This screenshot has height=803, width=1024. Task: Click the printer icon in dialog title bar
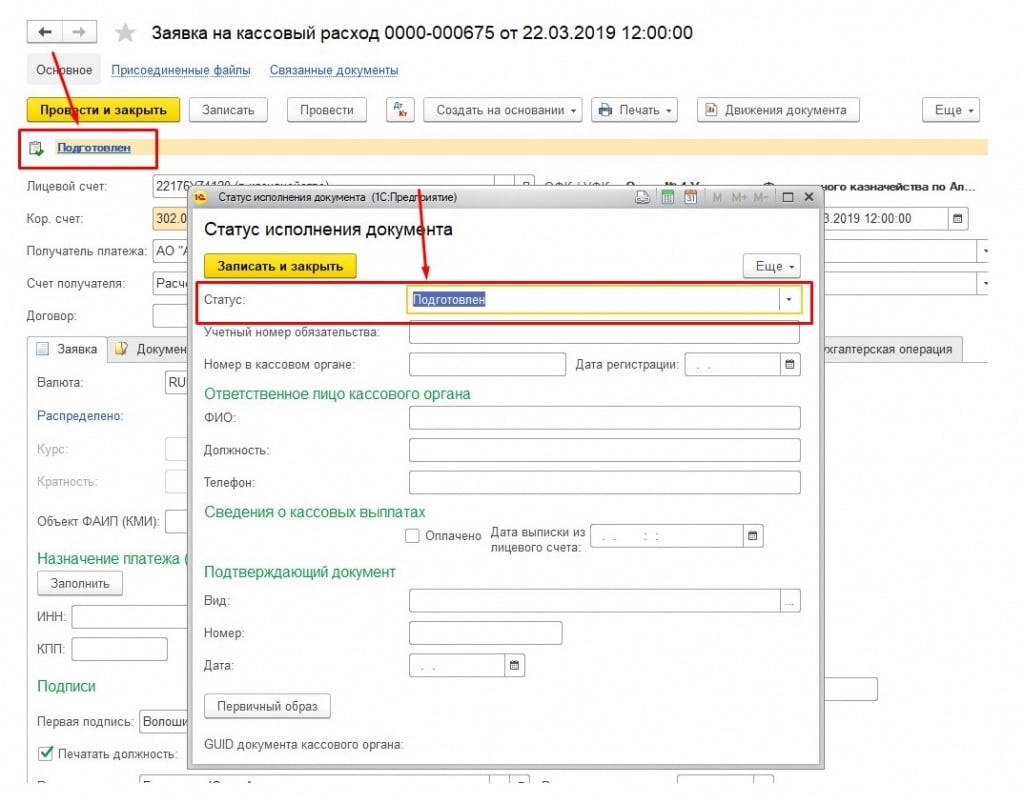[643, 198]
